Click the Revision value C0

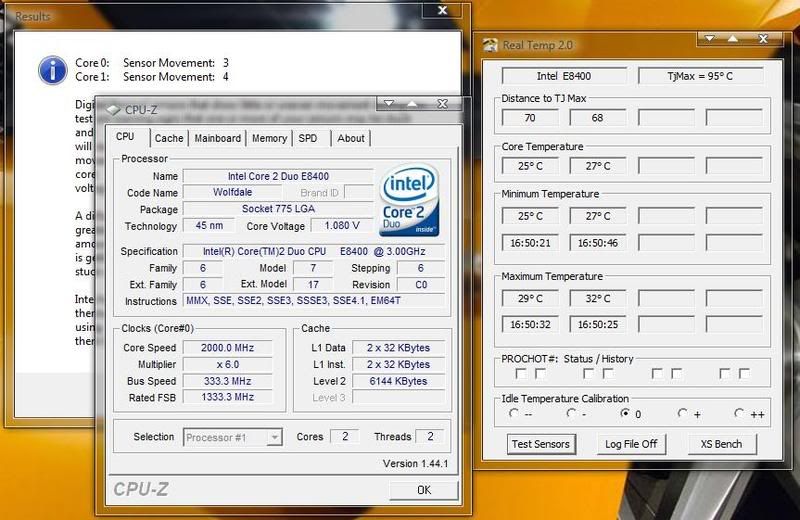click(421, 285)
